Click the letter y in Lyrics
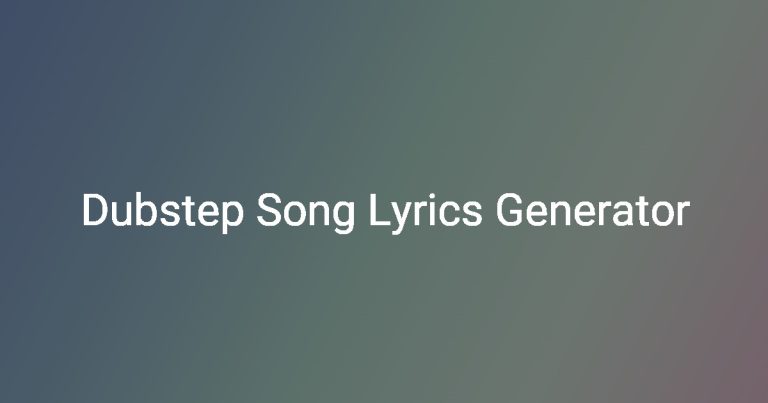The height and width of the screenshot is (403, 768). (403, 218)
